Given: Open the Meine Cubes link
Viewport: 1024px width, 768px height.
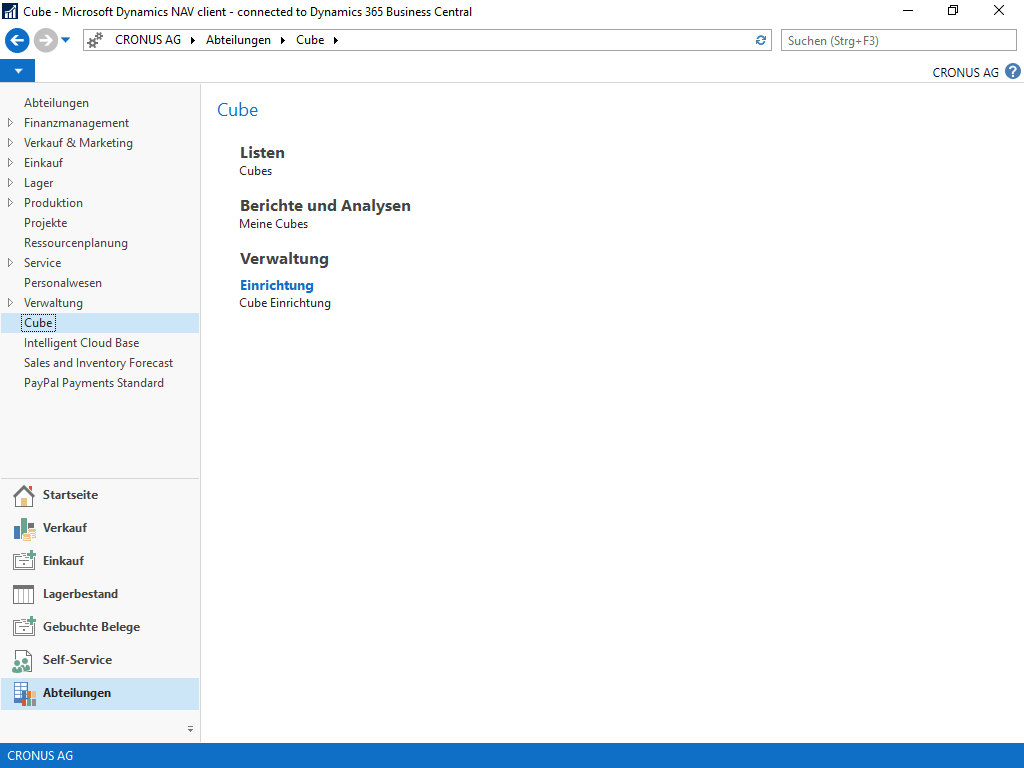Looking at the screenshot, I should pos(274,223).
